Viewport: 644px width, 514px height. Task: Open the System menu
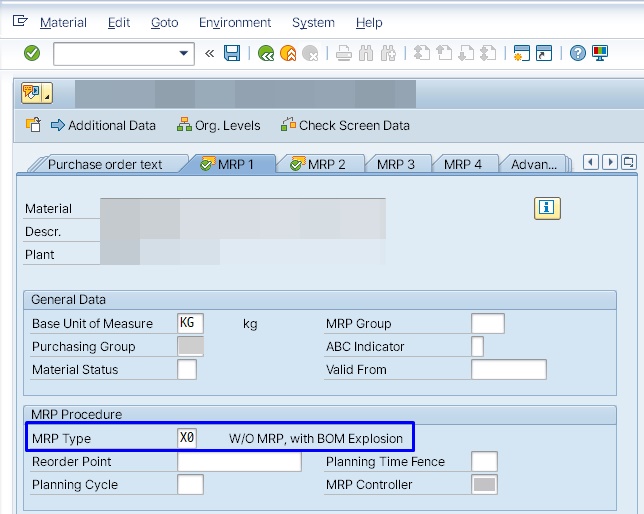tap(313, 23)
